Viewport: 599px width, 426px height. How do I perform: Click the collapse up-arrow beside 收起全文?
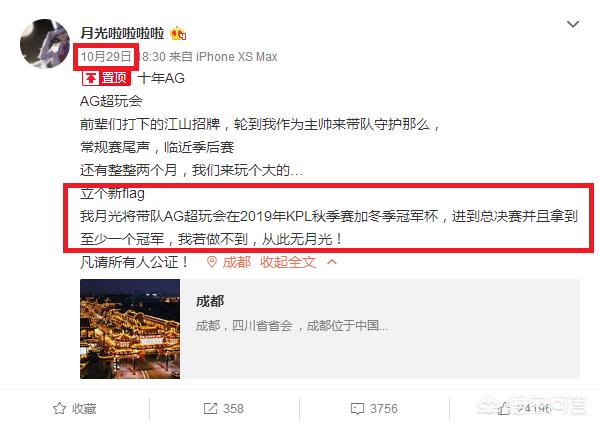[332, 262]
